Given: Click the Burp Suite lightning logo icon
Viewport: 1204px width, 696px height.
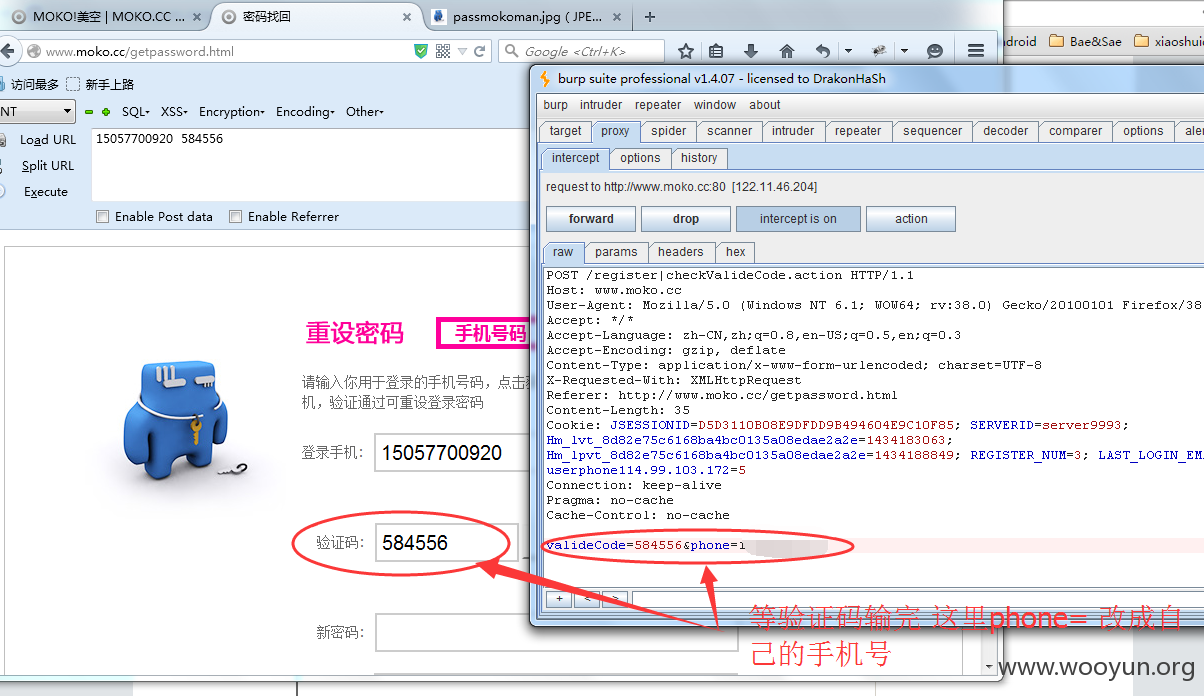Looking at the screenshot, I should (545, 79).
